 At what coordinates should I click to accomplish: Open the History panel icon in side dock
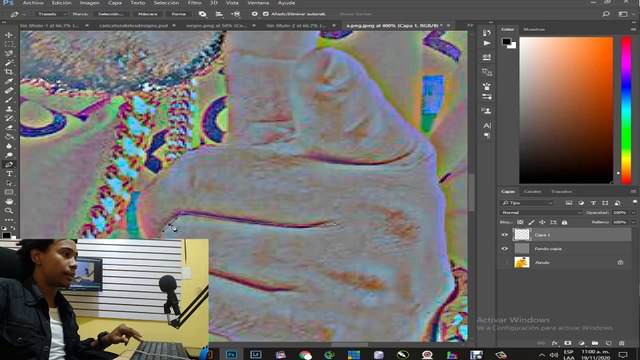point(487,33)
